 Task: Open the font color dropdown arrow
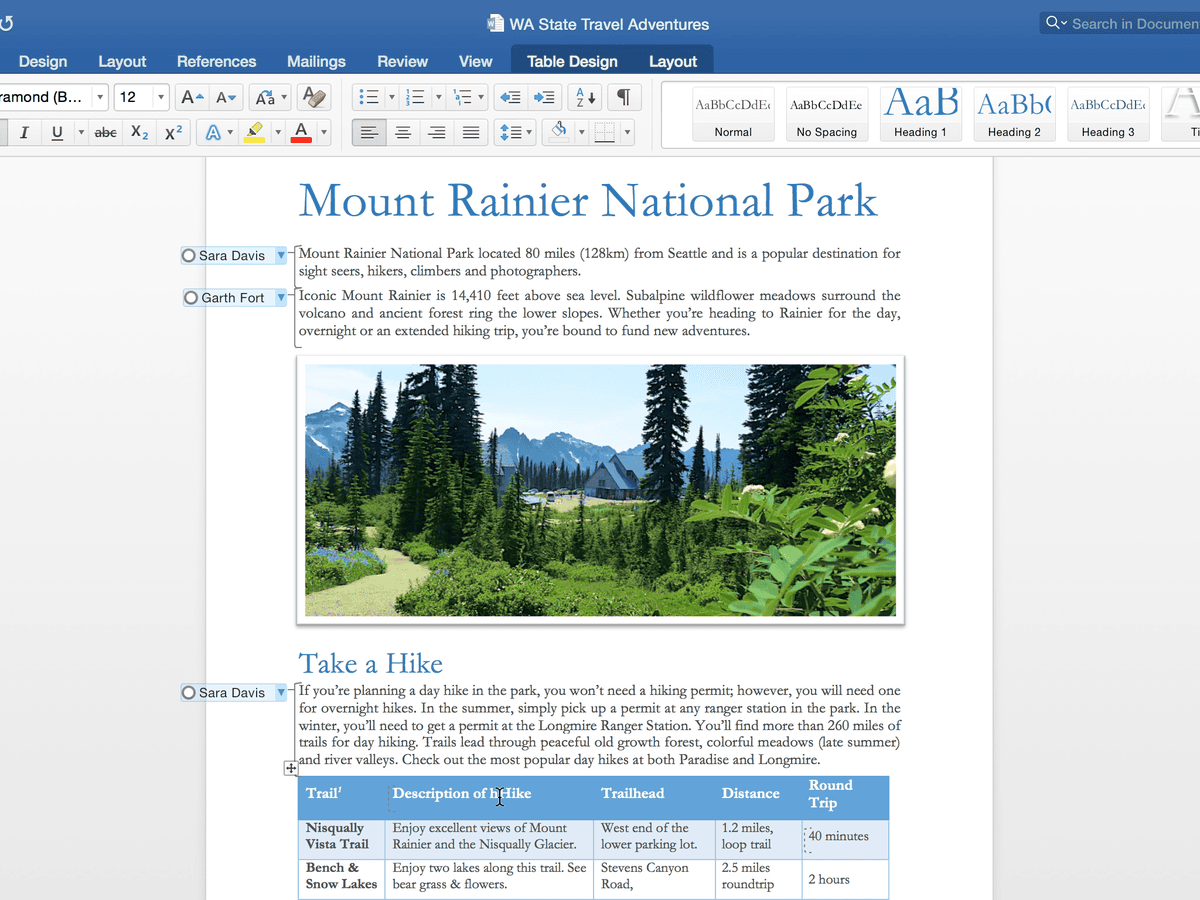coord(323,132)
